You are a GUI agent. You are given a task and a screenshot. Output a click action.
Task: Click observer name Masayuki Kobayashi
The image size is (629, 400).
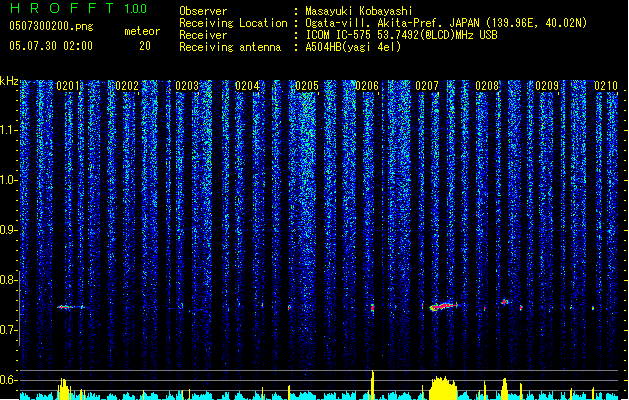coord(359,11)
